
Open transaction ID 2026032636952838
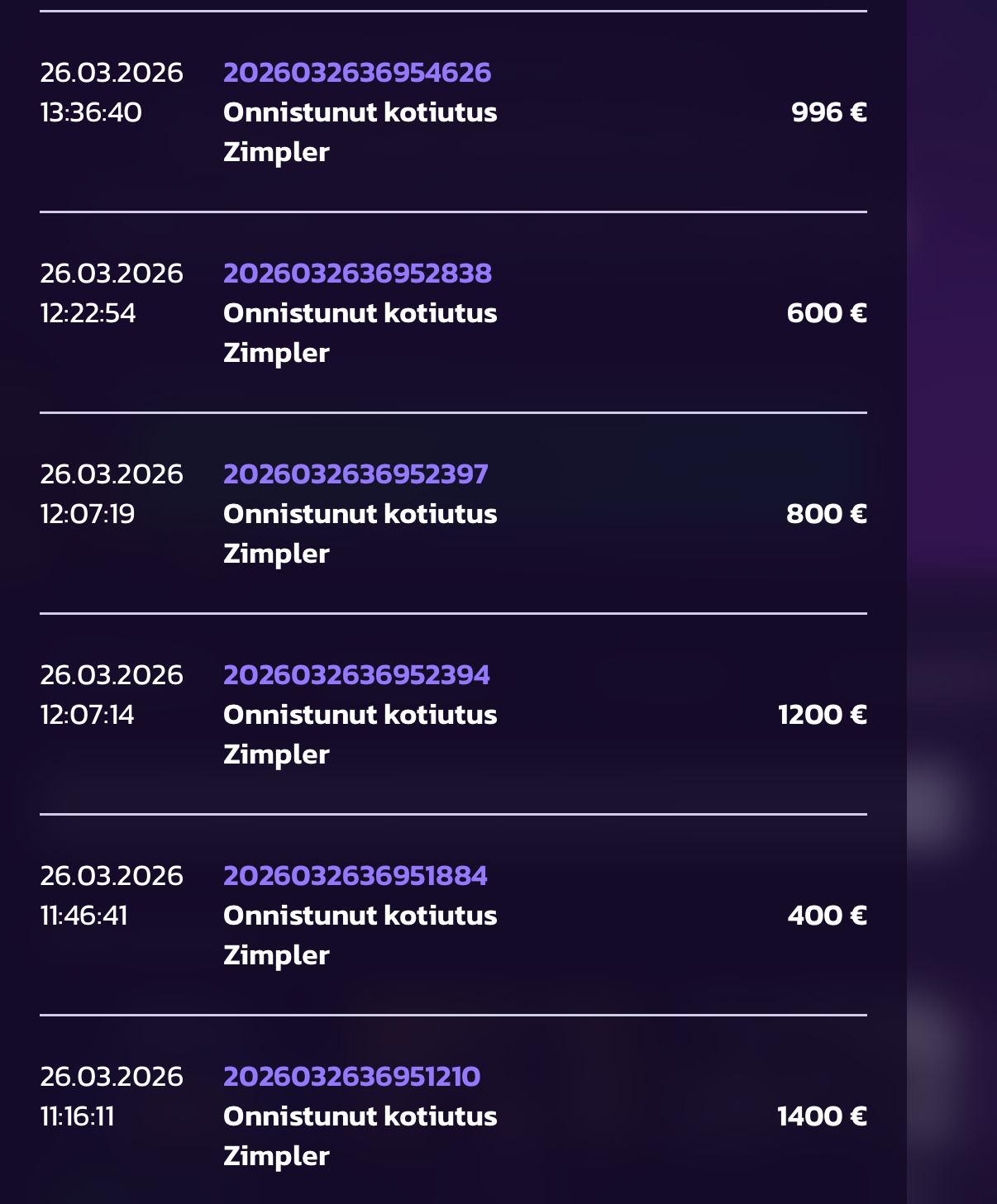tap(357, 274)
